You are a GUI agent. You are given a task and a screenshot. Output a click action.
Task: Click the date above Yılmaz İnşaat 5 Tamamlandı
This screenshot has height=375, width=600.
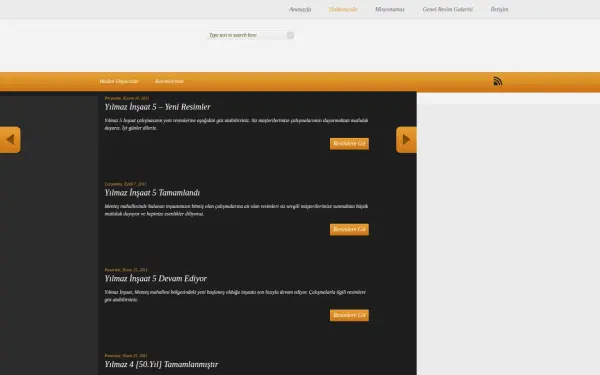(x=125, y=184)
